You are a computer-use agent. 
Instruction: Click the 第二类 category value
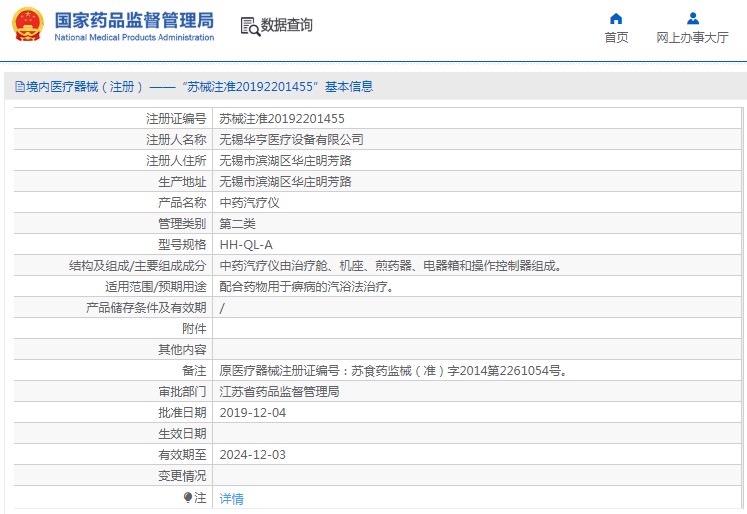tap(237, 223)
